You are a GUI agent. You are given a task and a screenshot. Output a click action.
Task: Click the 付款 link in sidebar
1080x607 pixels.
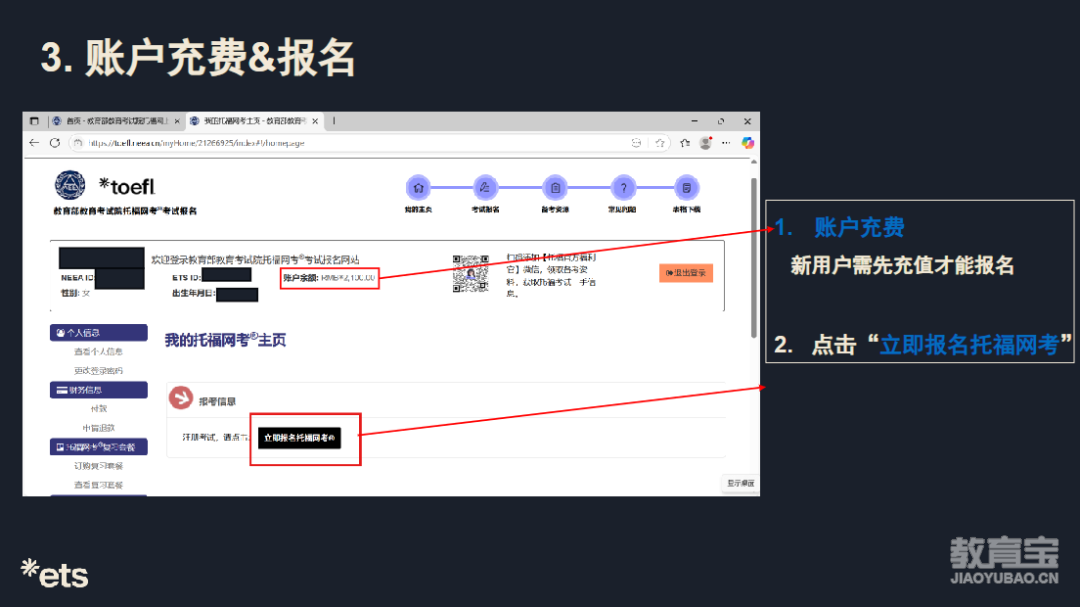(x=98, y=409)
